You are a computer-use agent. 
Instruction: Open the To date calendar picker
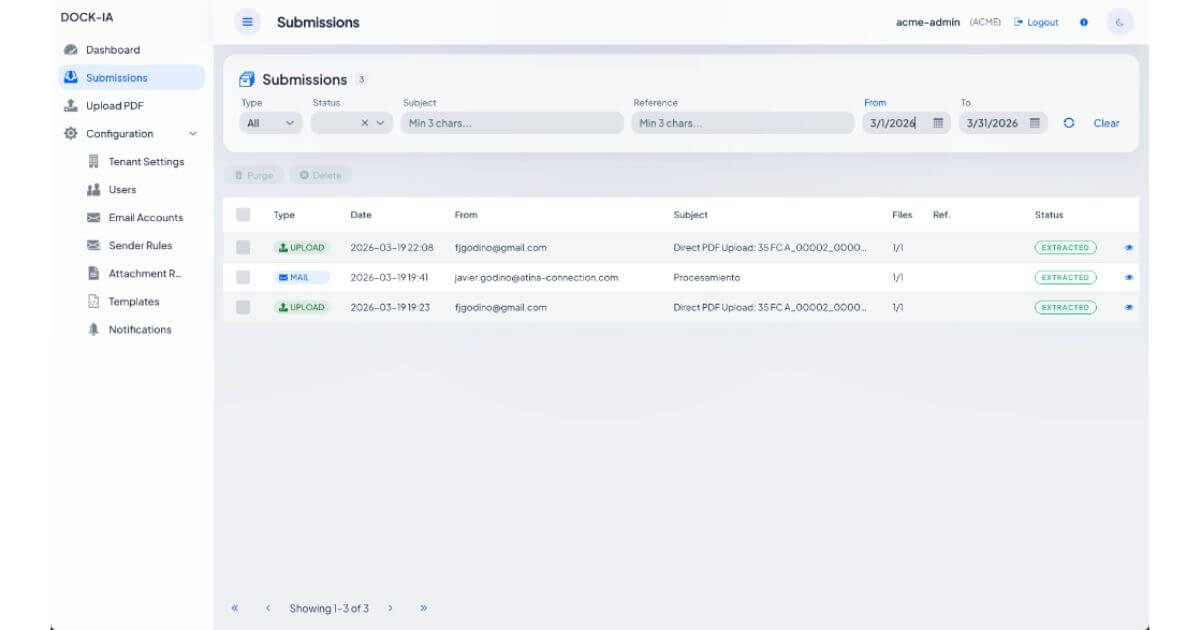[x=1035, y=123]
